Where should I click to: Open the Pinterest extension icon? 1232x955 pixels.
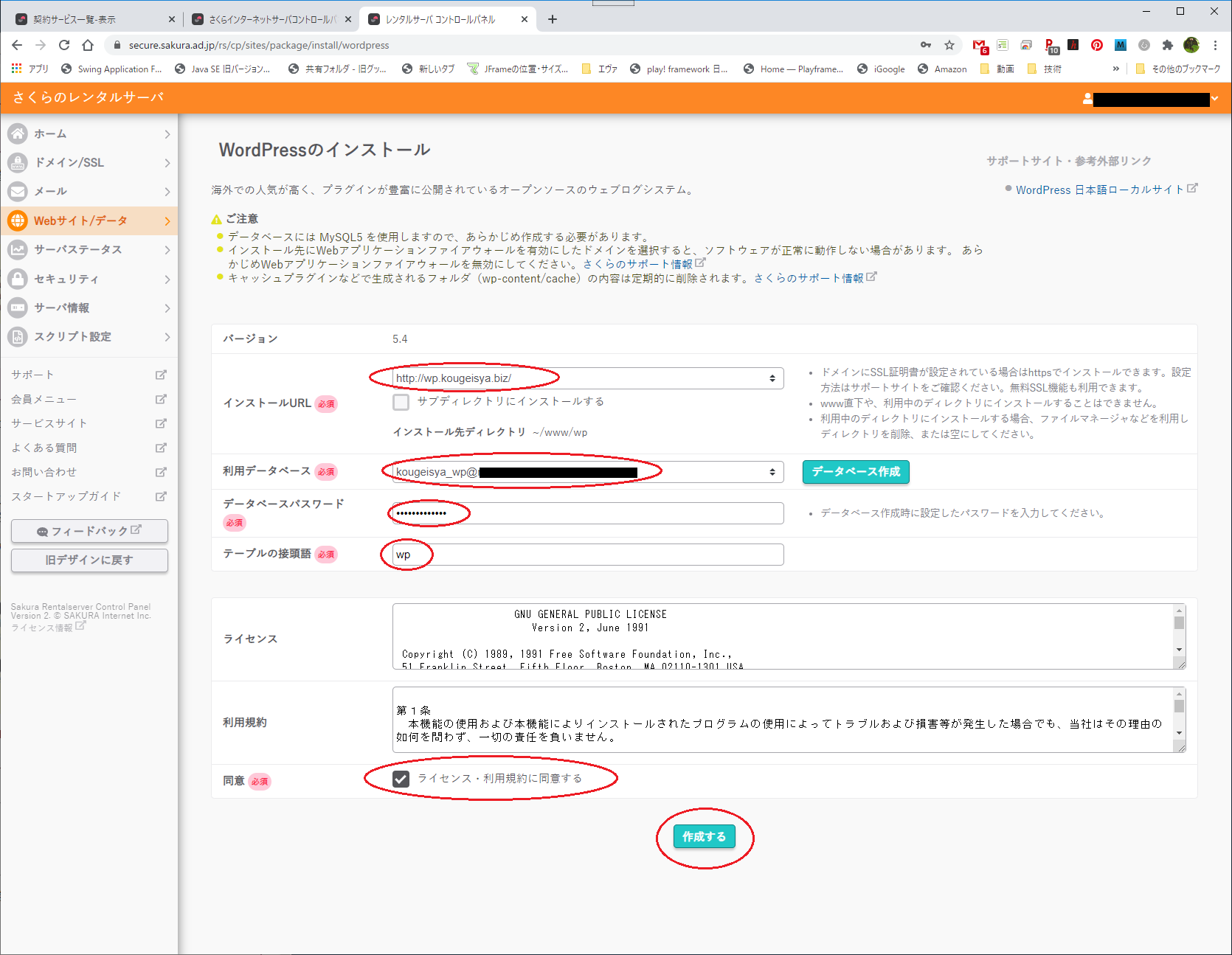tap(1097, 45)
